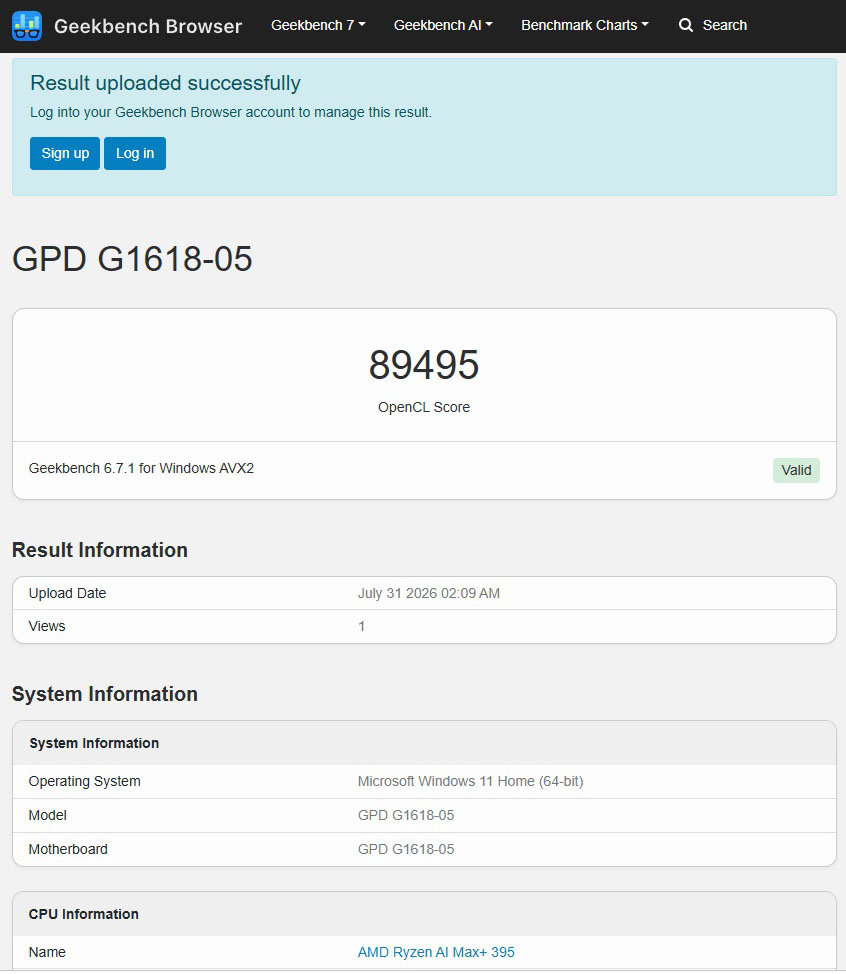Click the Valid status badge
The image size is (846, 974).
pos(796,470)
